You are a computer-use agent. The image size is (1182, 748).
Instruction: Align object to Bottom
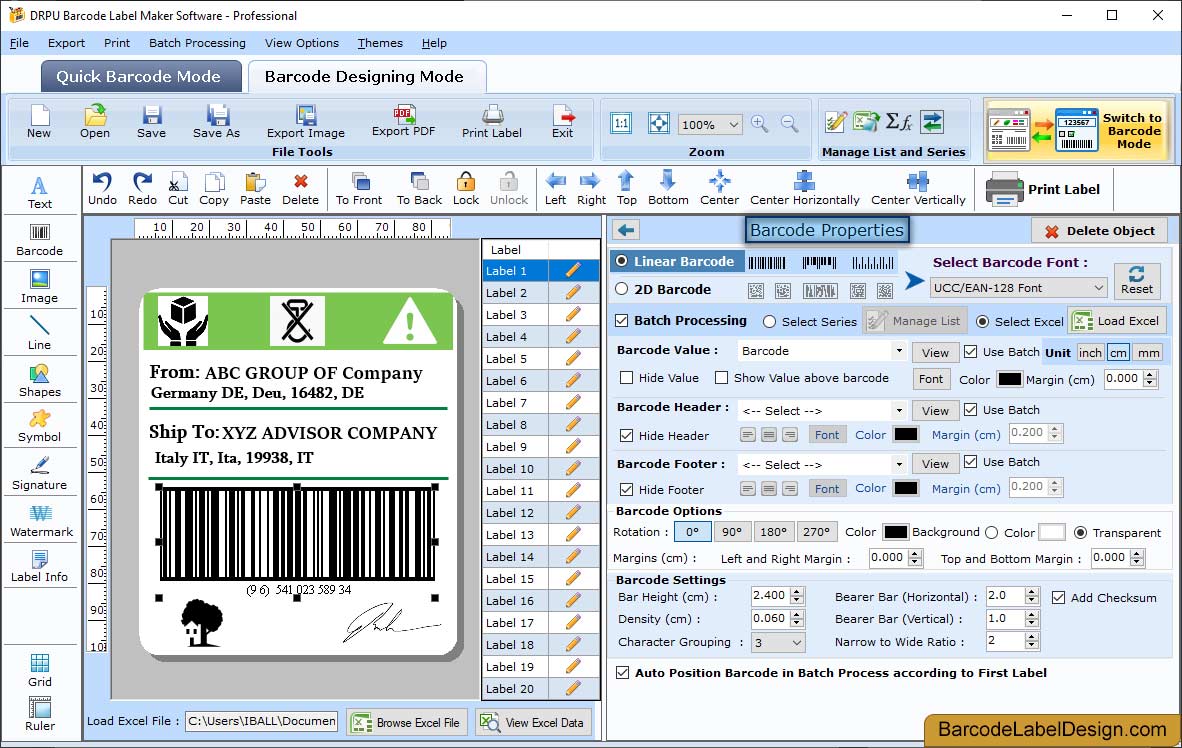tap(668, 189)
